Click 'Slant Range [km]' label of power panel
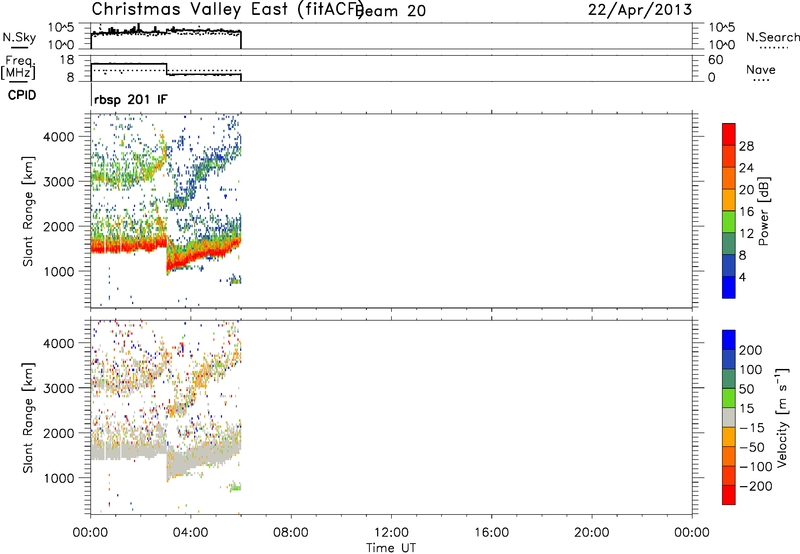Image resolution: width=800 pixels, height=554 pixels. click(x=28, y=211)
